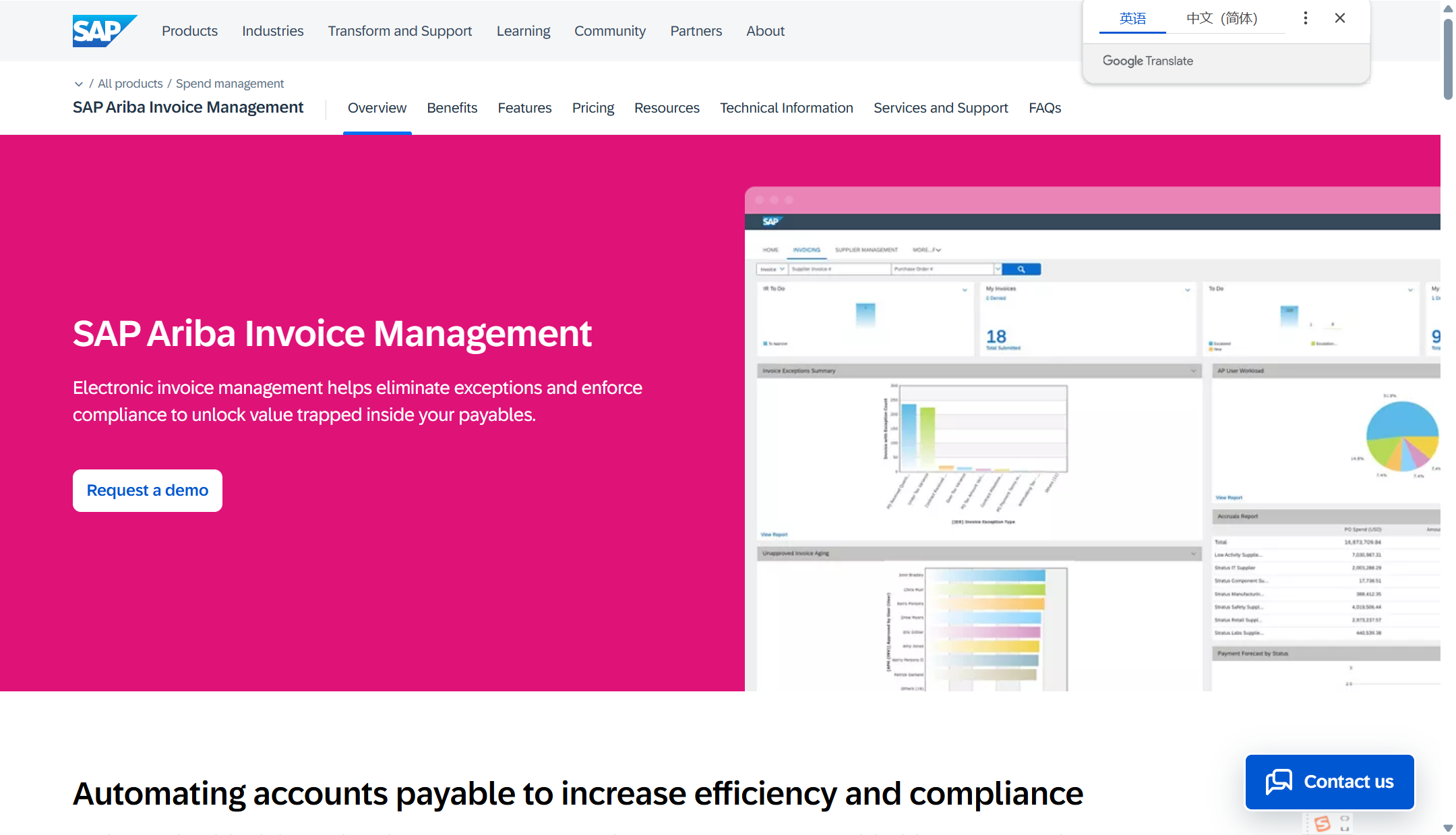
Task: Switch translation to 中文 (简体) tab
Action: coord(1221,18)
